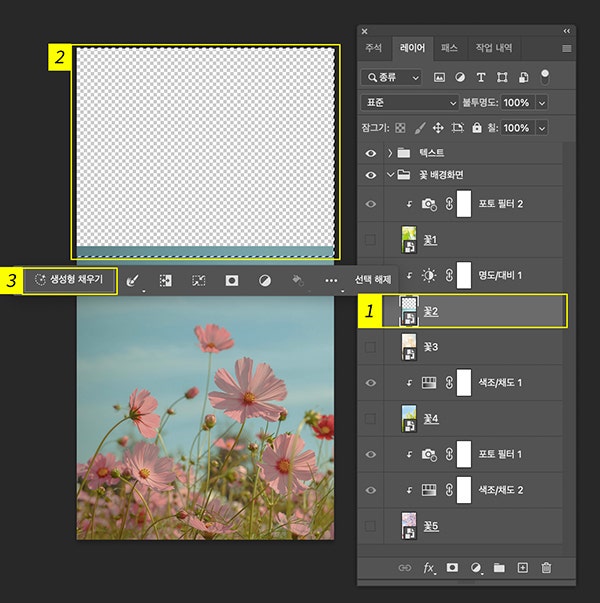Viewport: 600px width, 603px height.
Task: Open the blend mode 표준 dropdown
Action: (x=409, y=102)
